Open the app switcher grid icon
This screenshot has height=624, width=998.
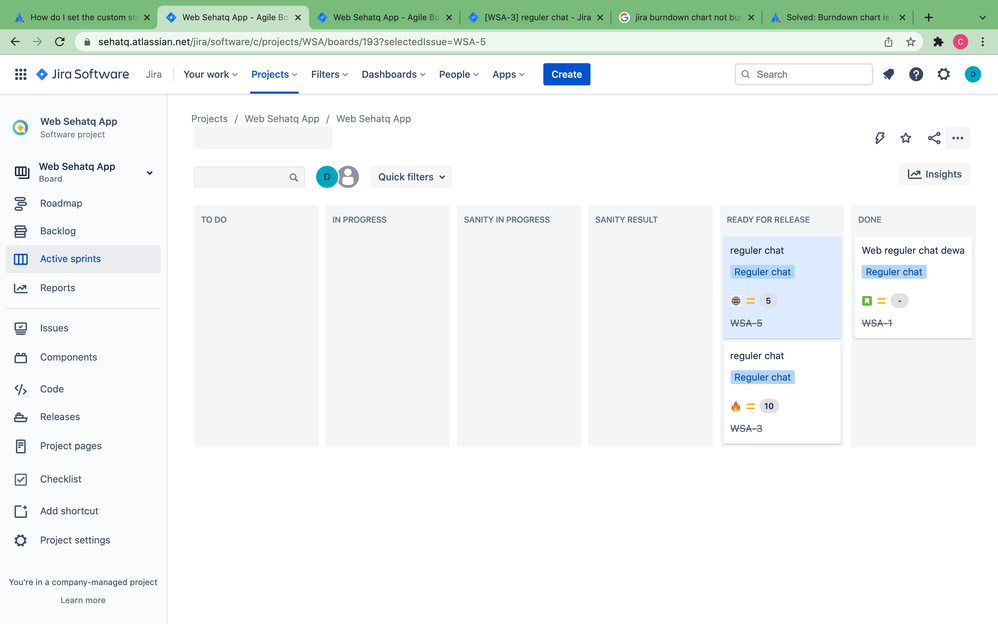(20, 74)
